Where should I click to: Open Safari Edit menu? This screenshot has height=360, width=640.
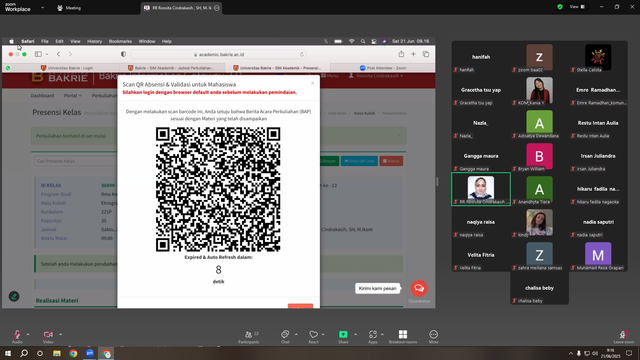coord(59,41)
